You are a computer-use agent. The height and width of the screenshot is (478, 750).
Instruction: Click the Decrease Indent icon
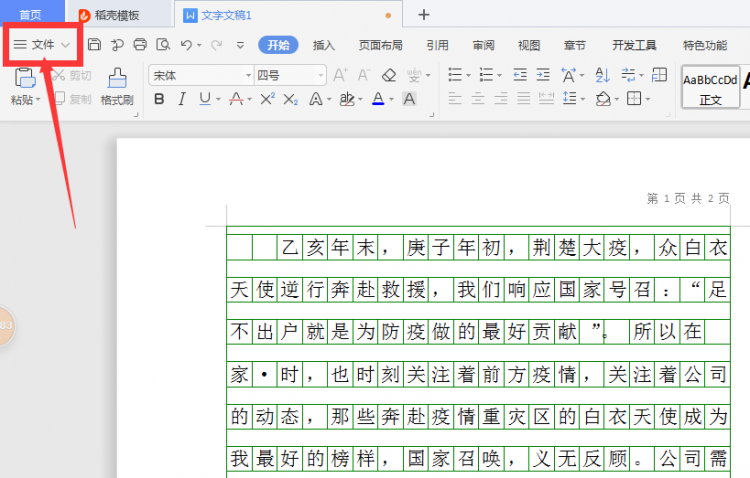tap(520, 75)
